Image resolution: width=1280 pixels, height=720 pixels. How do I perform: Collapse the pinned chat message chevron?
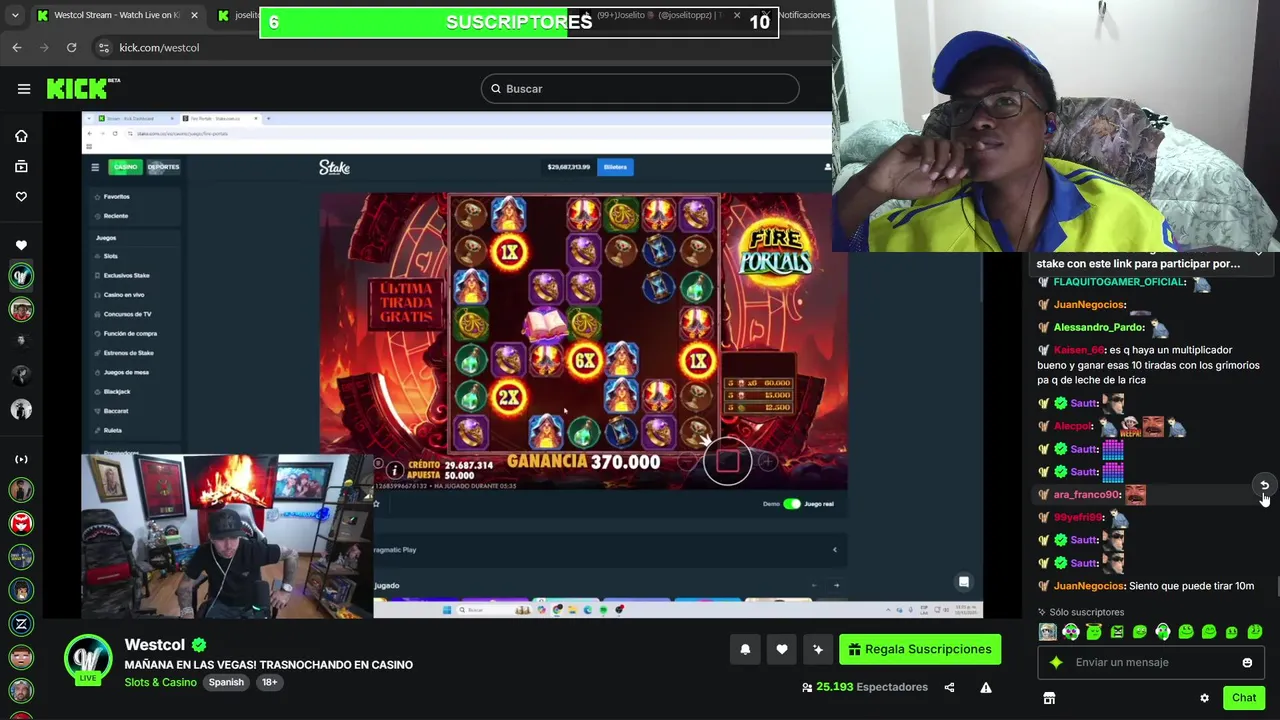pyautogui.click(x=1258, y=254)
